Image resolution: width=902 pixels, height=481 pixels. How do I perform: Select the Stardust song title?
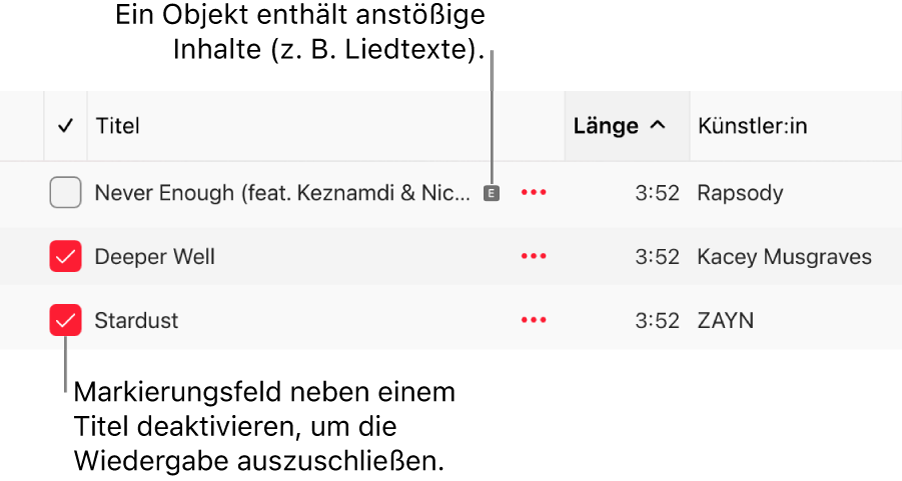(x=136, y=321)
